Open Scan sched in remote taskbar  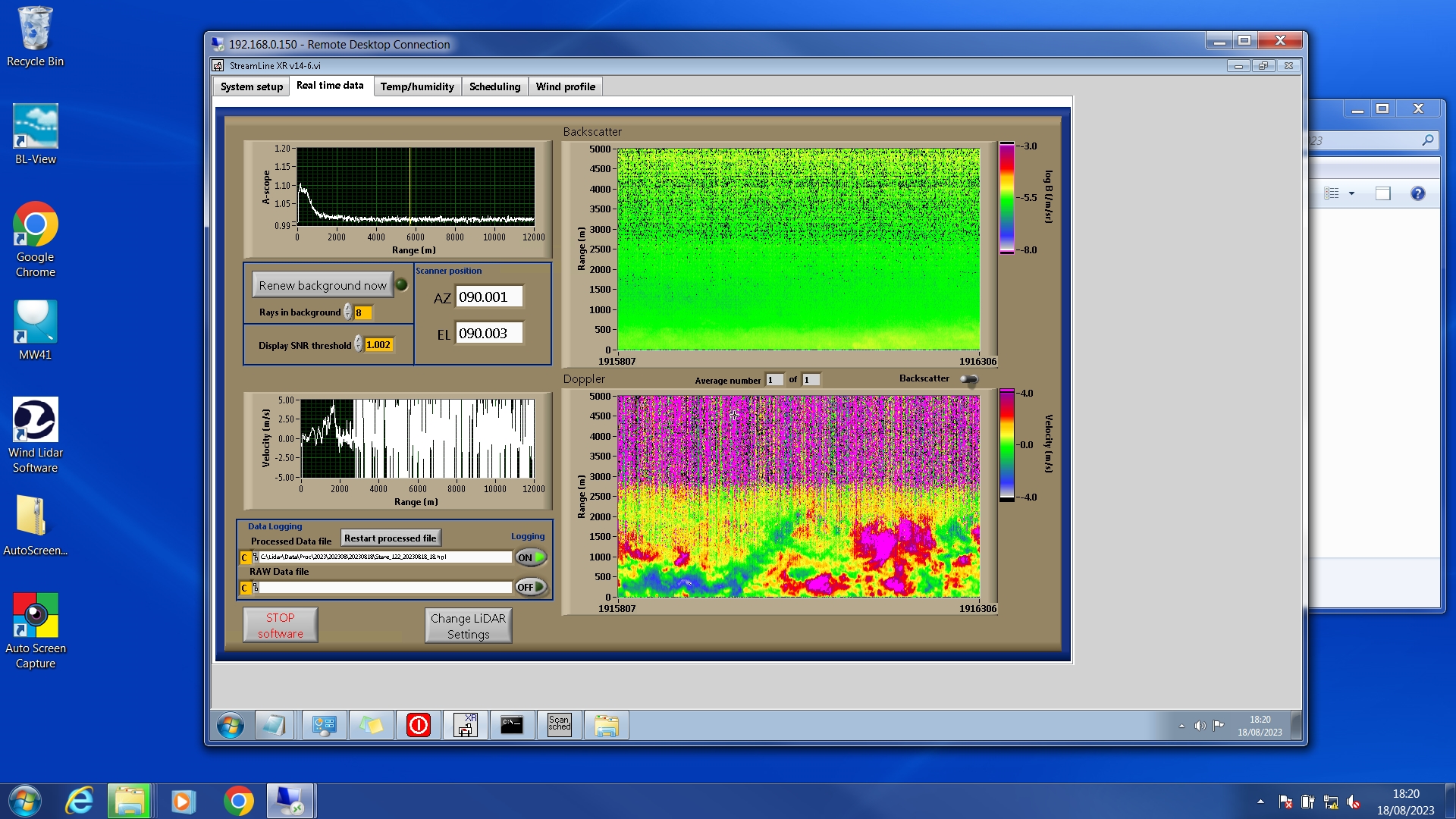[559, 726]
